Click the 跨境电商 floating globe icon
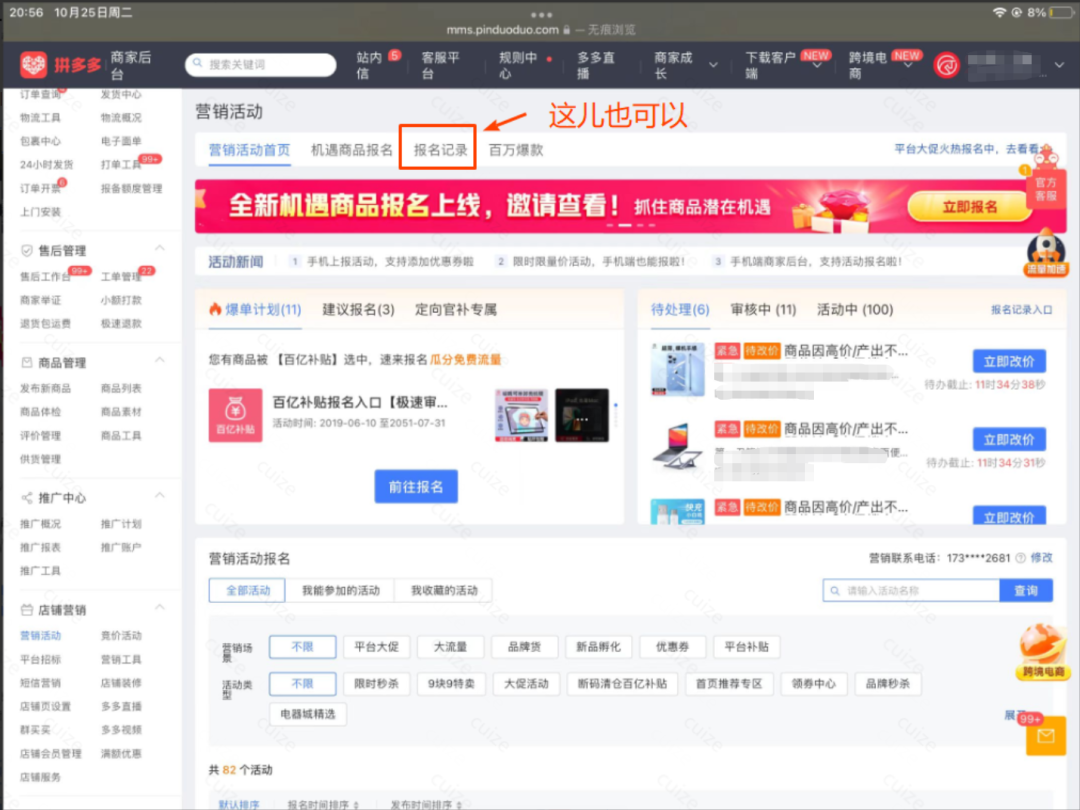 [1043, 651]
